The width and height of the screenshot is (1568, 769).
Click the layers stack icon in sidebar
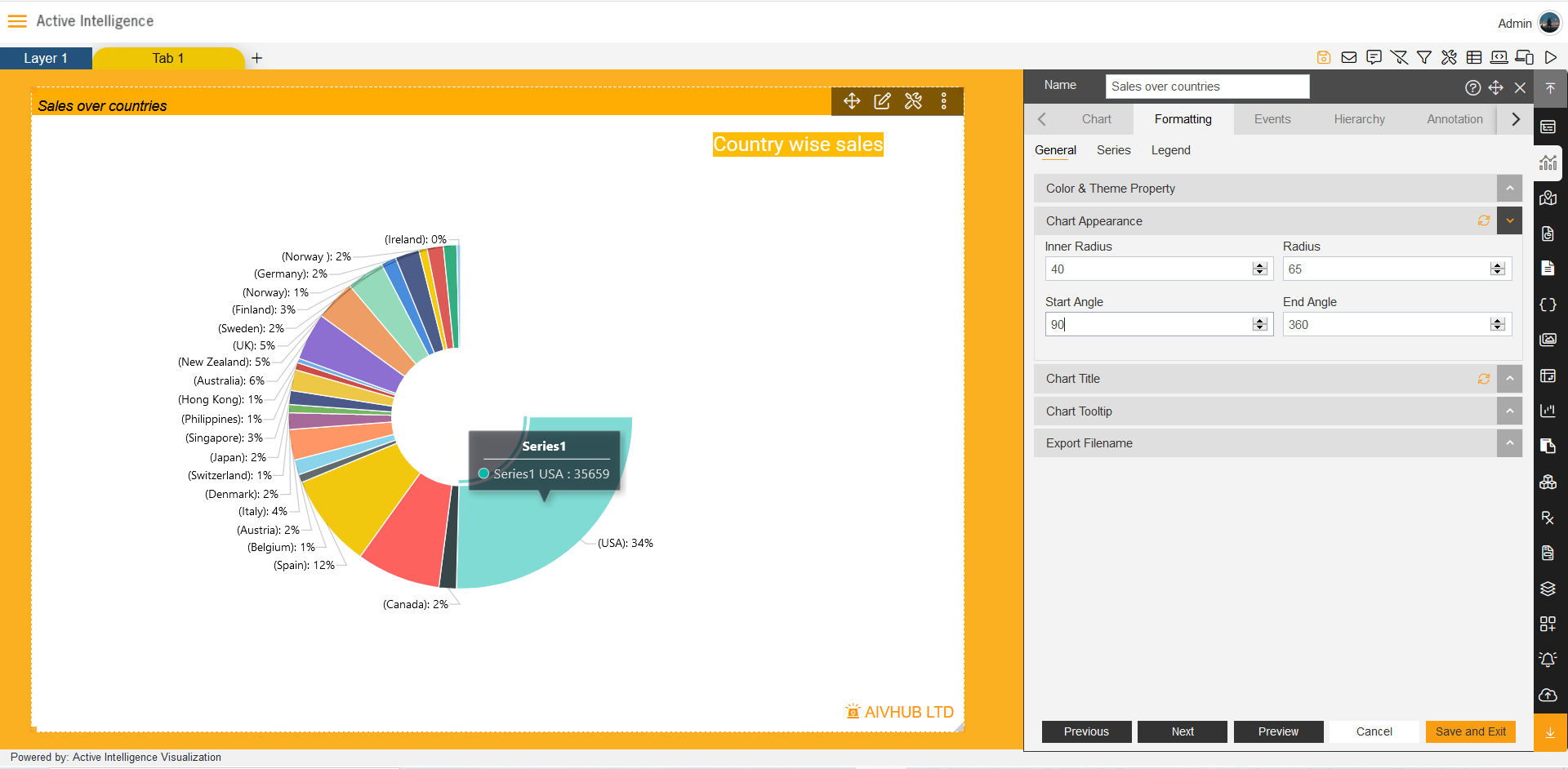1548,589
